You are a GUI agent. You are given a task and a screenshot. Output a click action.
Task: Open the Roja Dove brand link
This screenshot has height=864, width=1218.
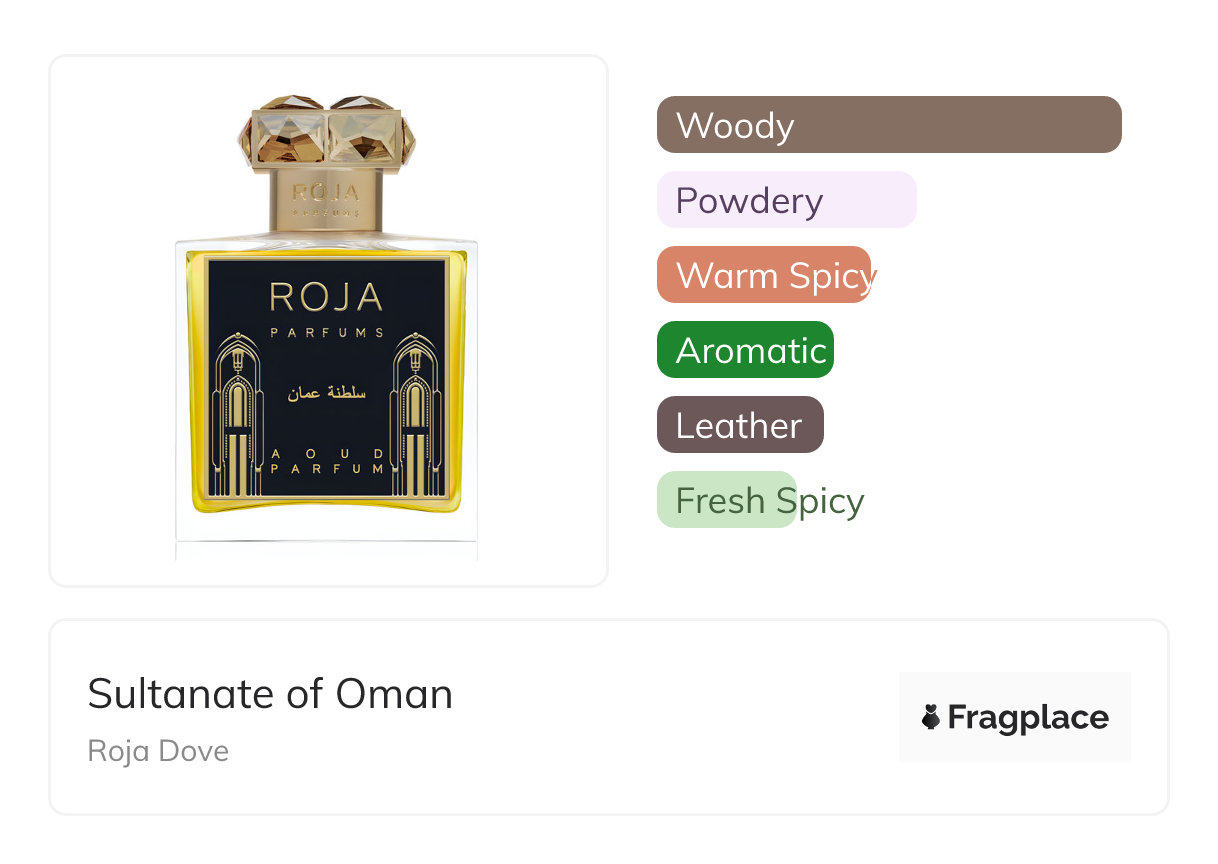click(158, 751)
